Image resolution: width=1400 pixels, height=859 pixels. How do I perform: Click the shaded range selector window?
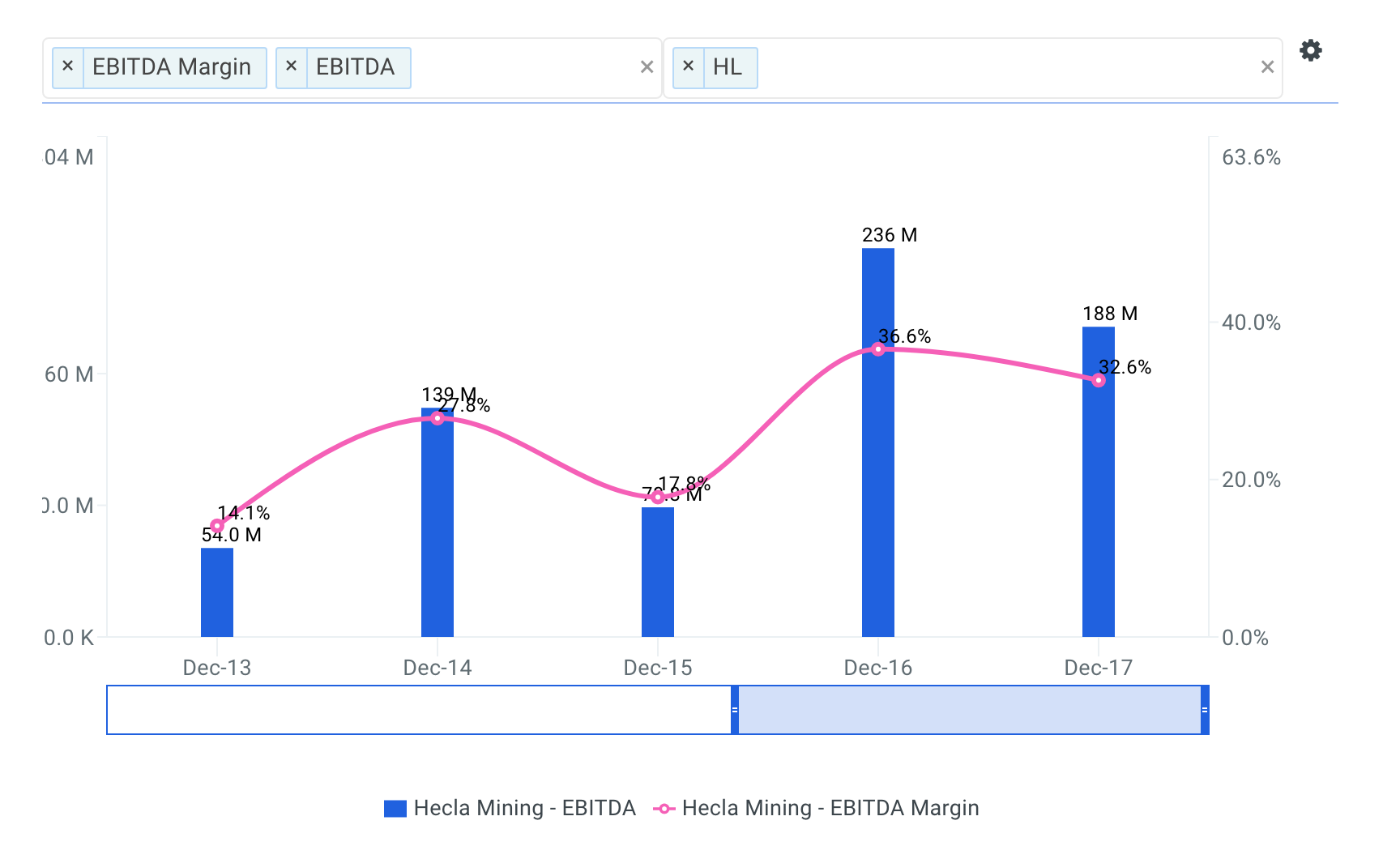pyautogui.click(x=970, y=710)
